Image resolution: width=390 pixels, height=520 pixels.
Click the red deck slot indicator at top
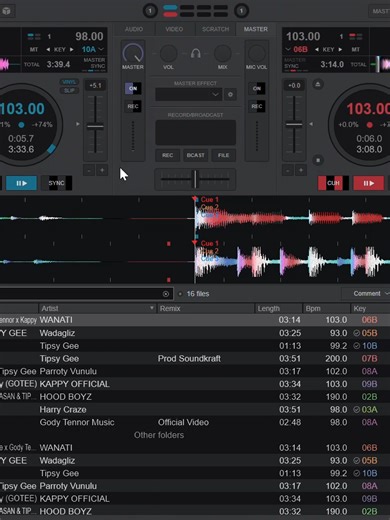(170, 14)
